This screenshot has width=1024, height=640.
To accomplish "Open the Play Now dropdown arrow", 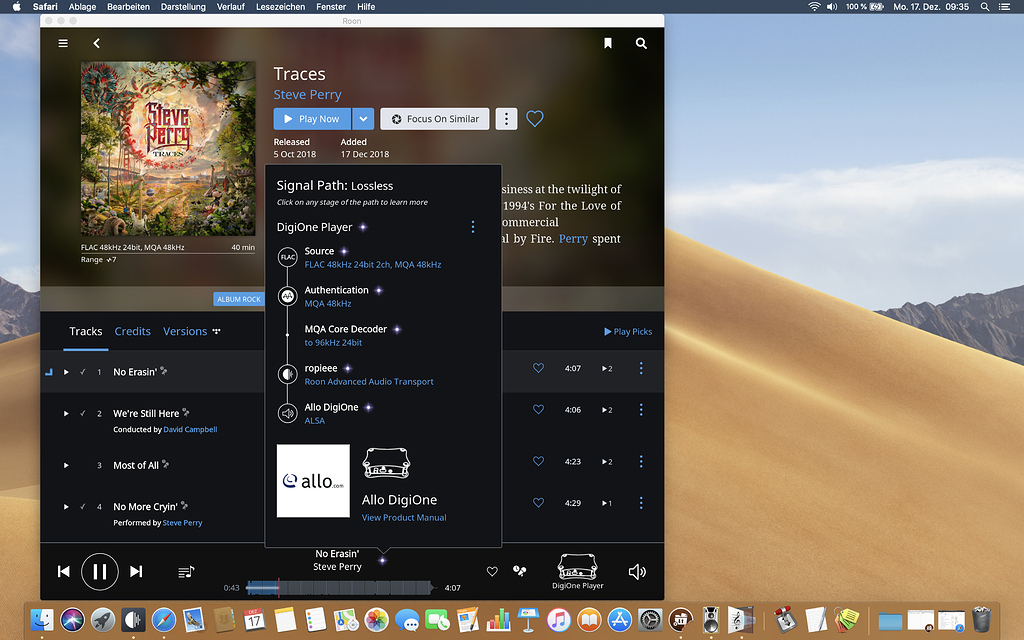I will (362, 118).
